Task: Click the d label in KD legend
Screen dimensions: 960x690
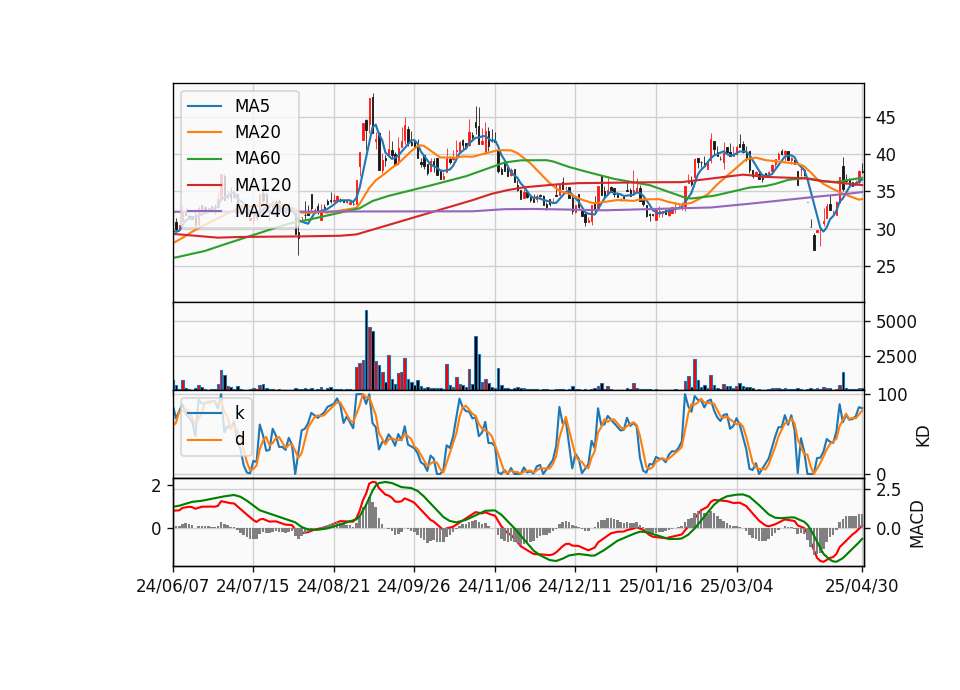Action: 240,439
